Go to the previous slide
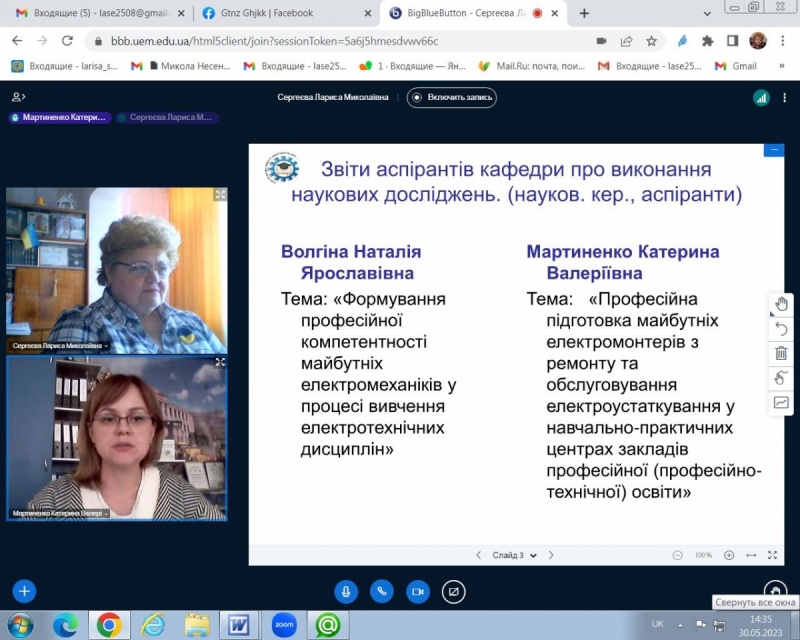 [479, 555]
